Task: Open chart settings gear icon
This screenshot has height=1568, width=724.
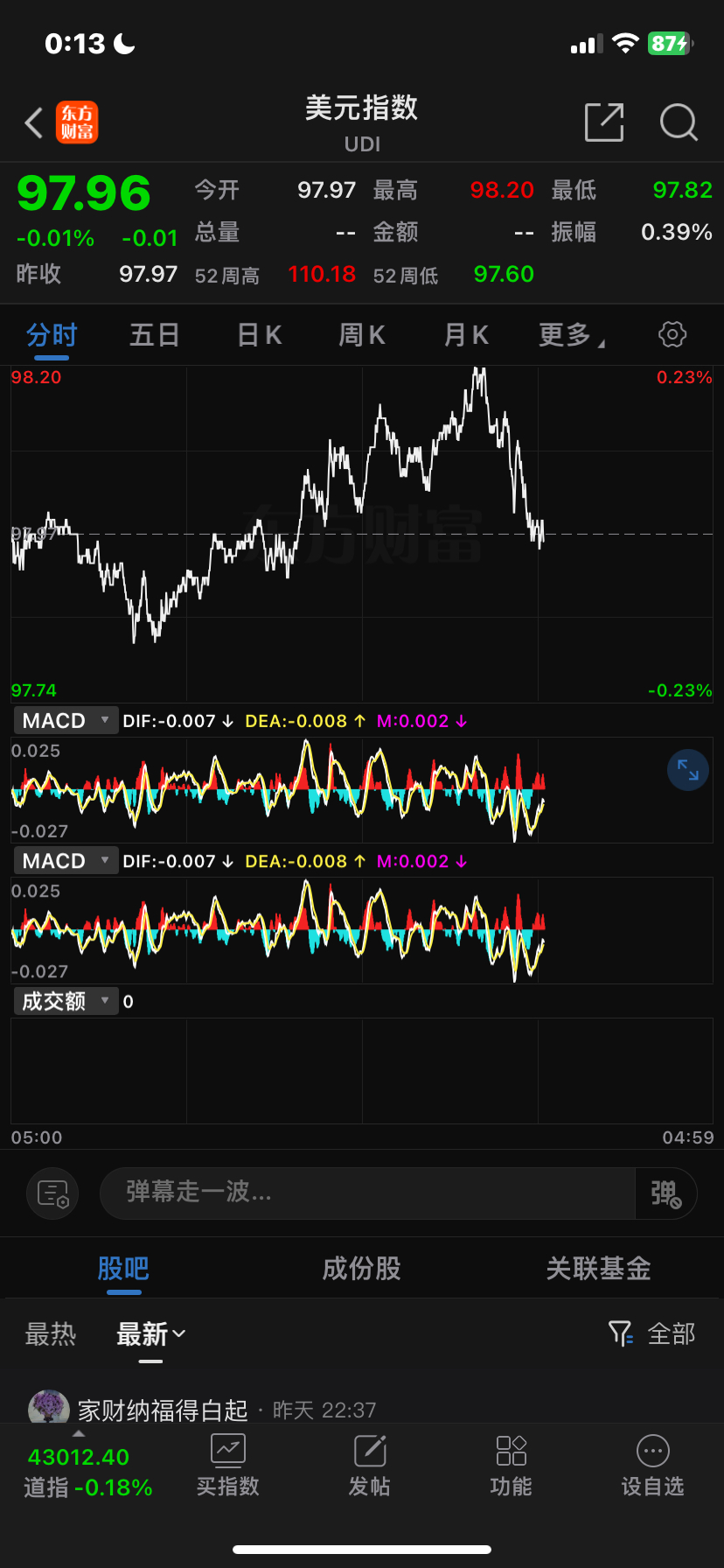Action: 672,334
